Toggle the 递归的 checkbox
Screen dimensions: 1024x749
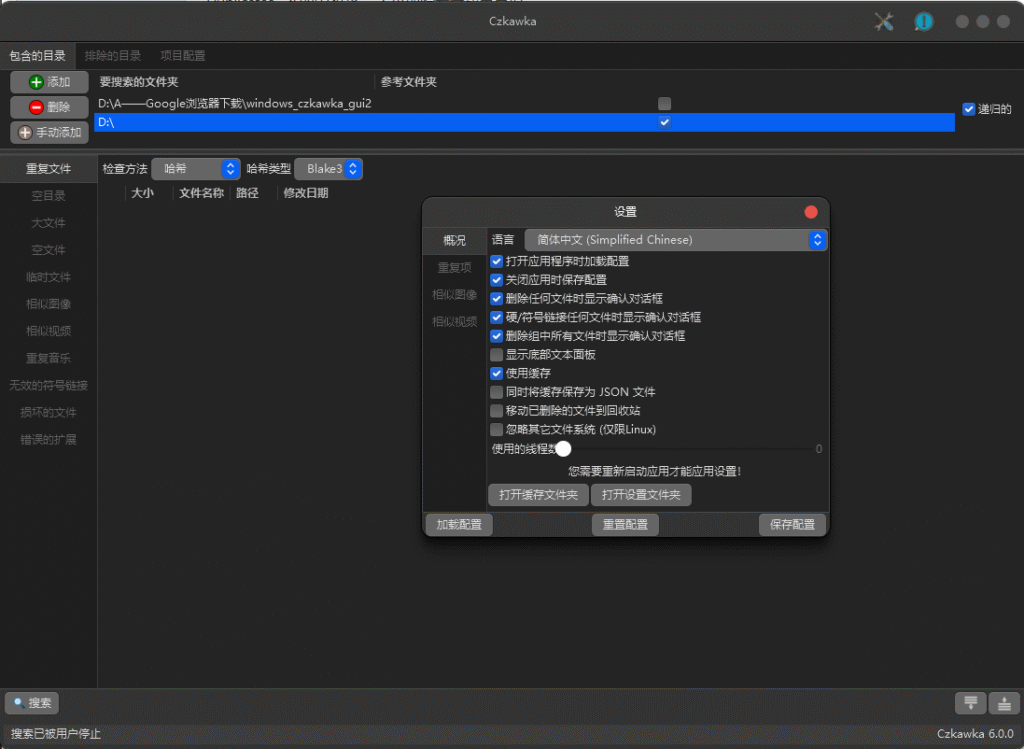[968, 109]
